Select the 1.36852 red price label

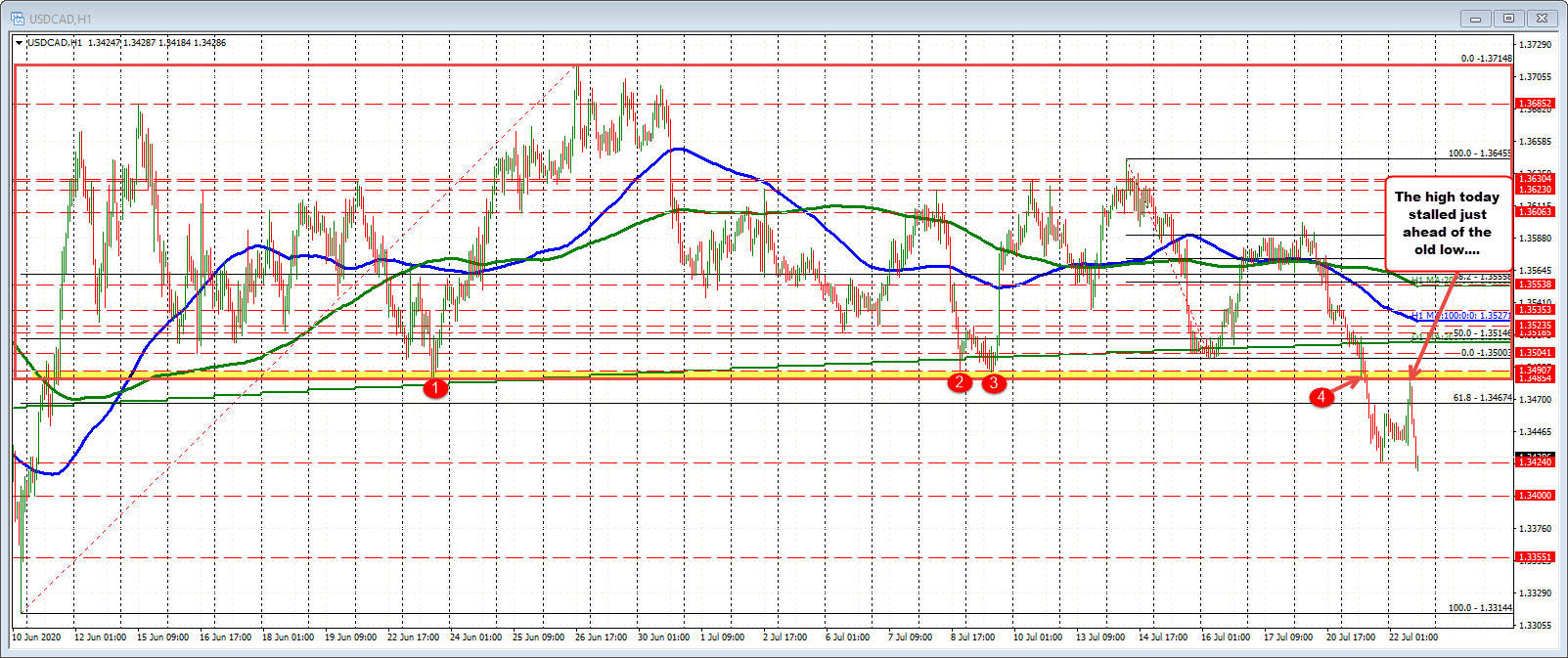1535,104
